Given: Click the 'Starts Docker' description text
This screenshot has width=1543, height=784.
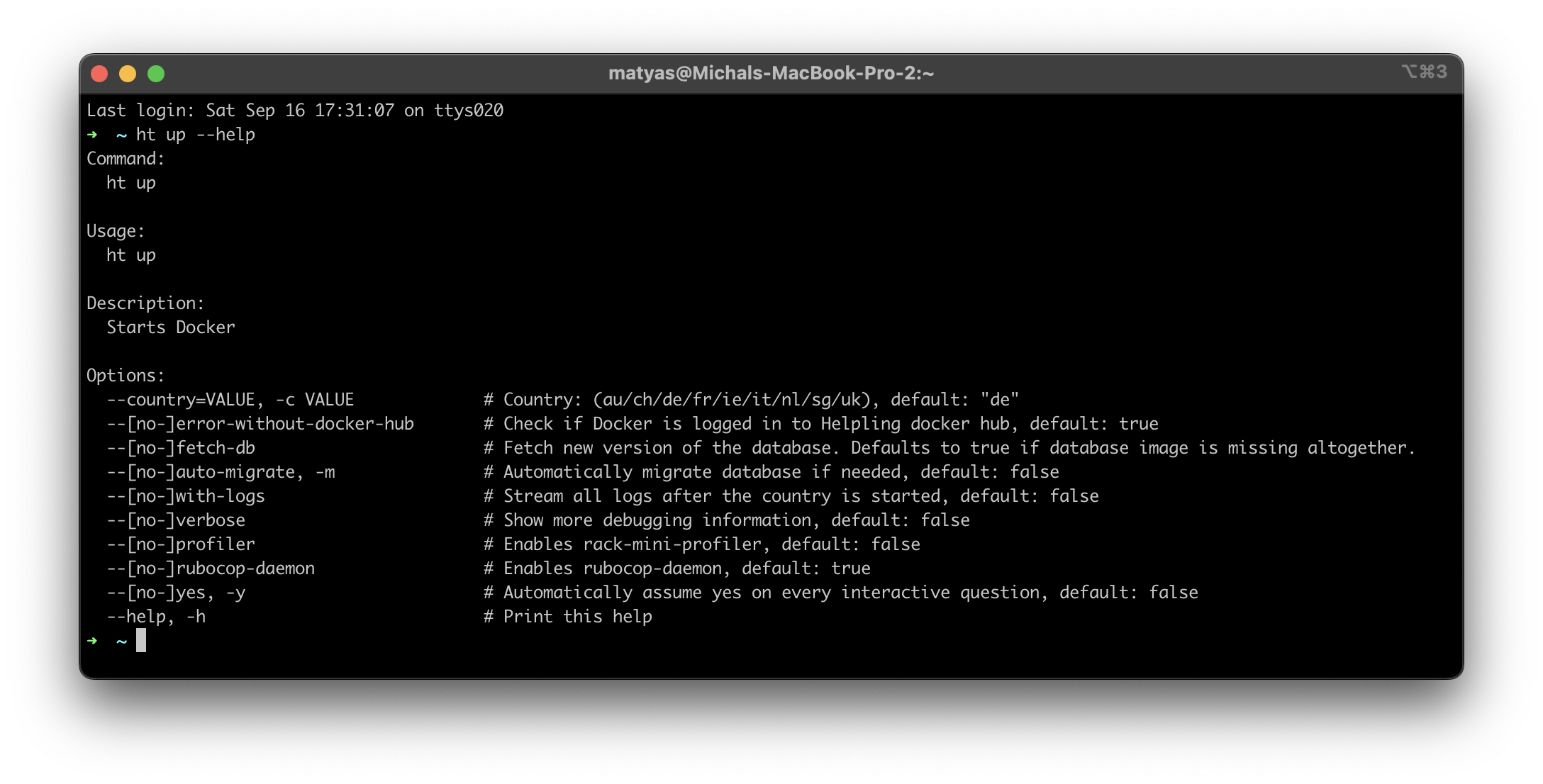Looking at the screenshot, I should pos(170,327).
